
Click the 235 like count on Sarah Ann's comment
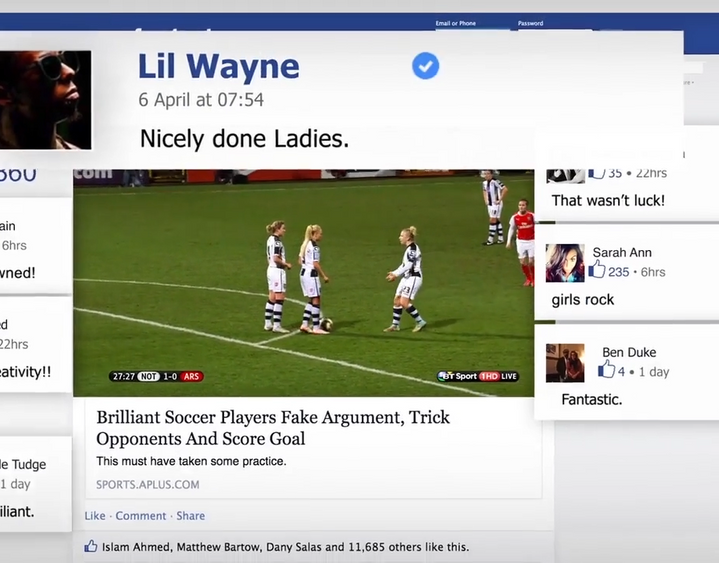point(619,272)
